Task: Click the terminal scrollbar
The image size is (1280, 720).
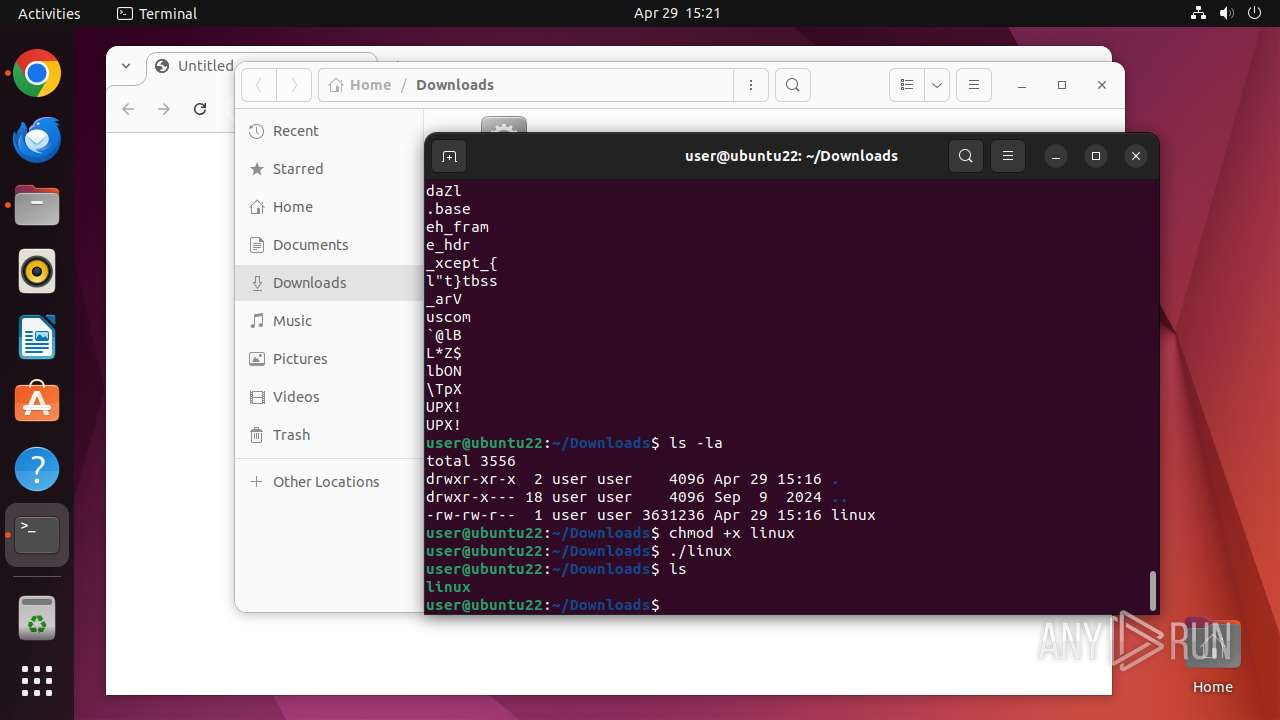Action: click(x=1153, y=590)
